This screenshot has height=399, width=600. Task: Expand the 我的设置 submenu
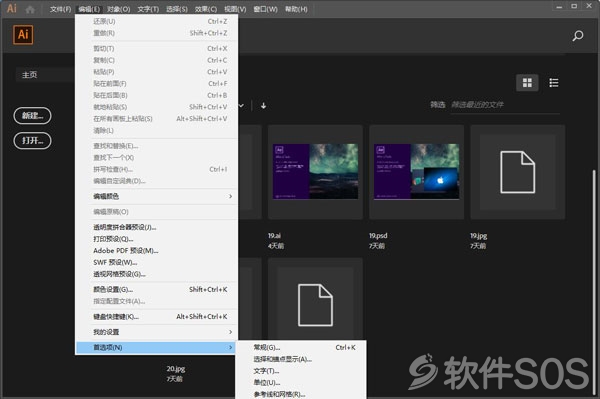coord(157,332)
